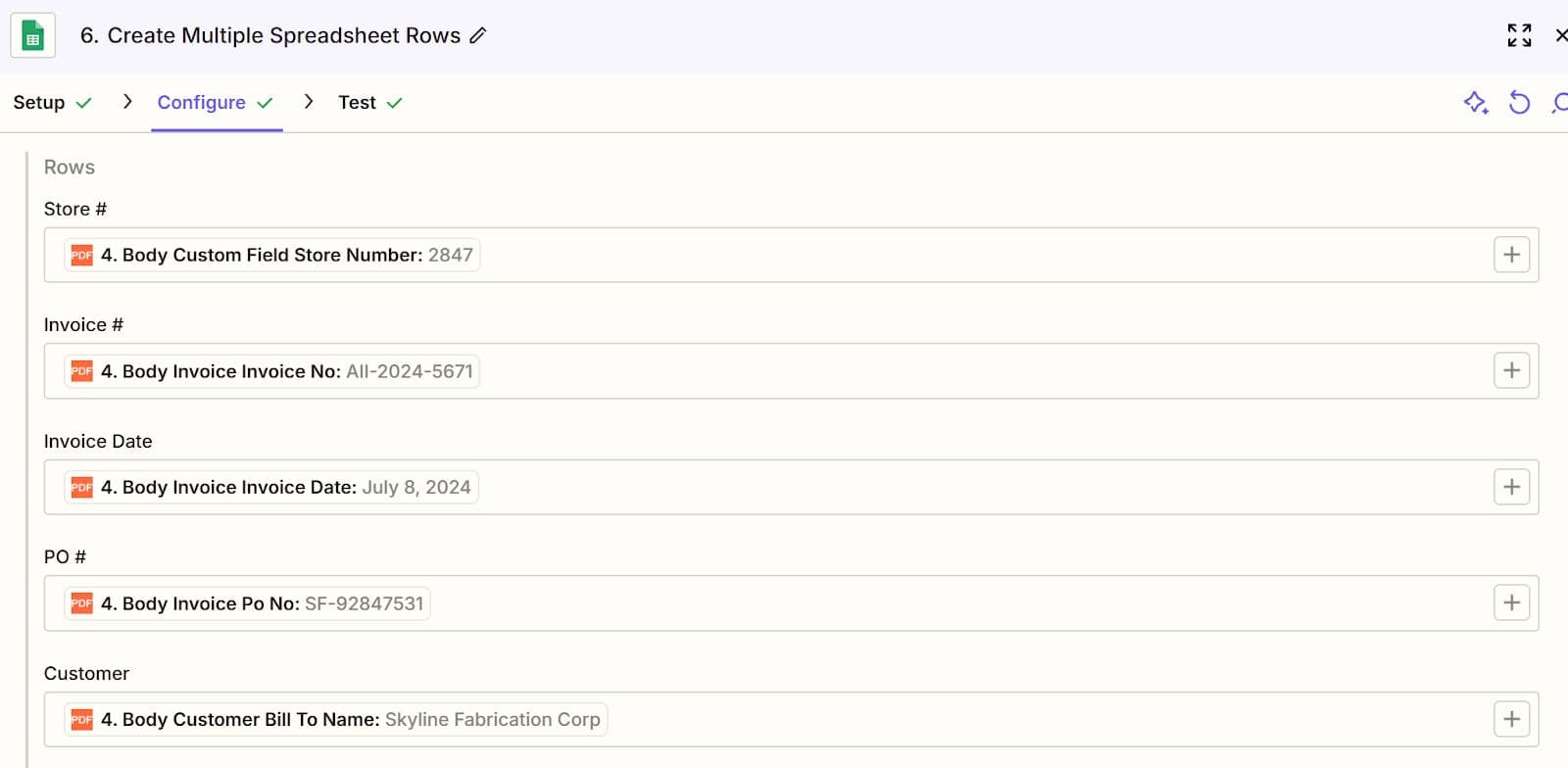Click the edit pencil next to step title

click(x=477, y=35)
